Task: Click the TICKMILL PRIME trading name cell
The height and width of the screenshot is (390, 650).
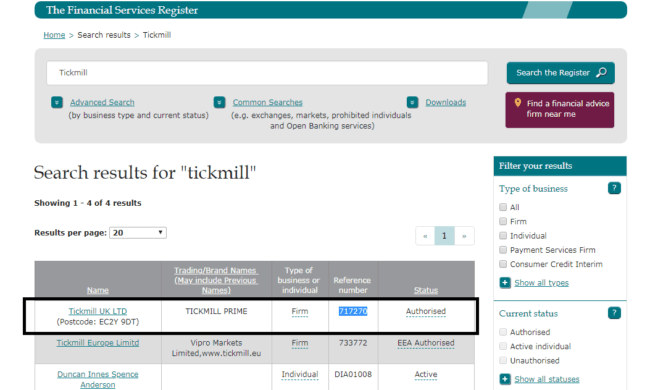Action: [216, 311]
